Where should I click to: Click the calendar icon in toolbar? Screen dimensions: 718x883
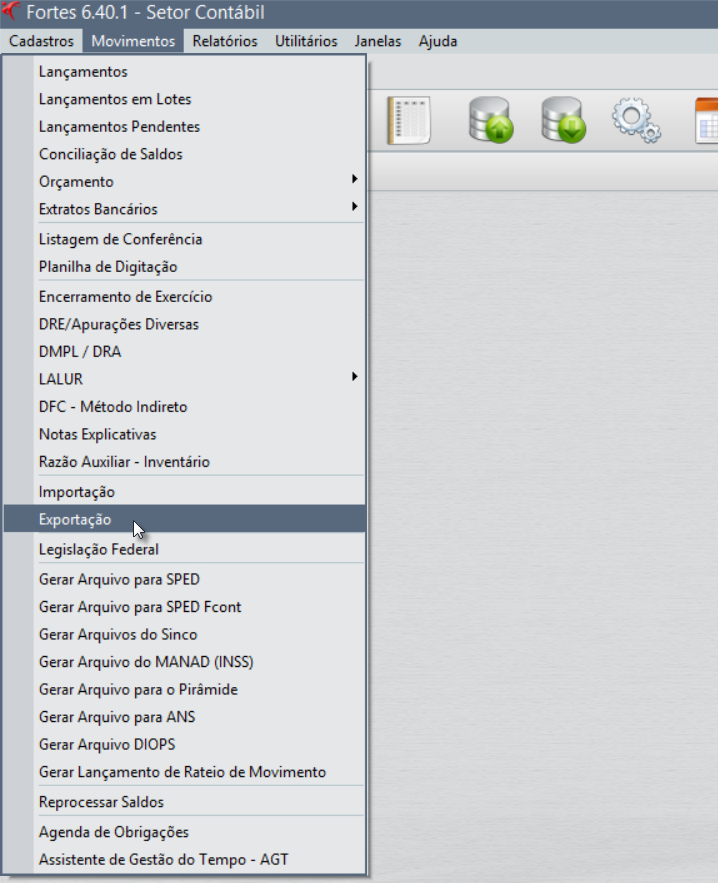click(x=707, y=120)
